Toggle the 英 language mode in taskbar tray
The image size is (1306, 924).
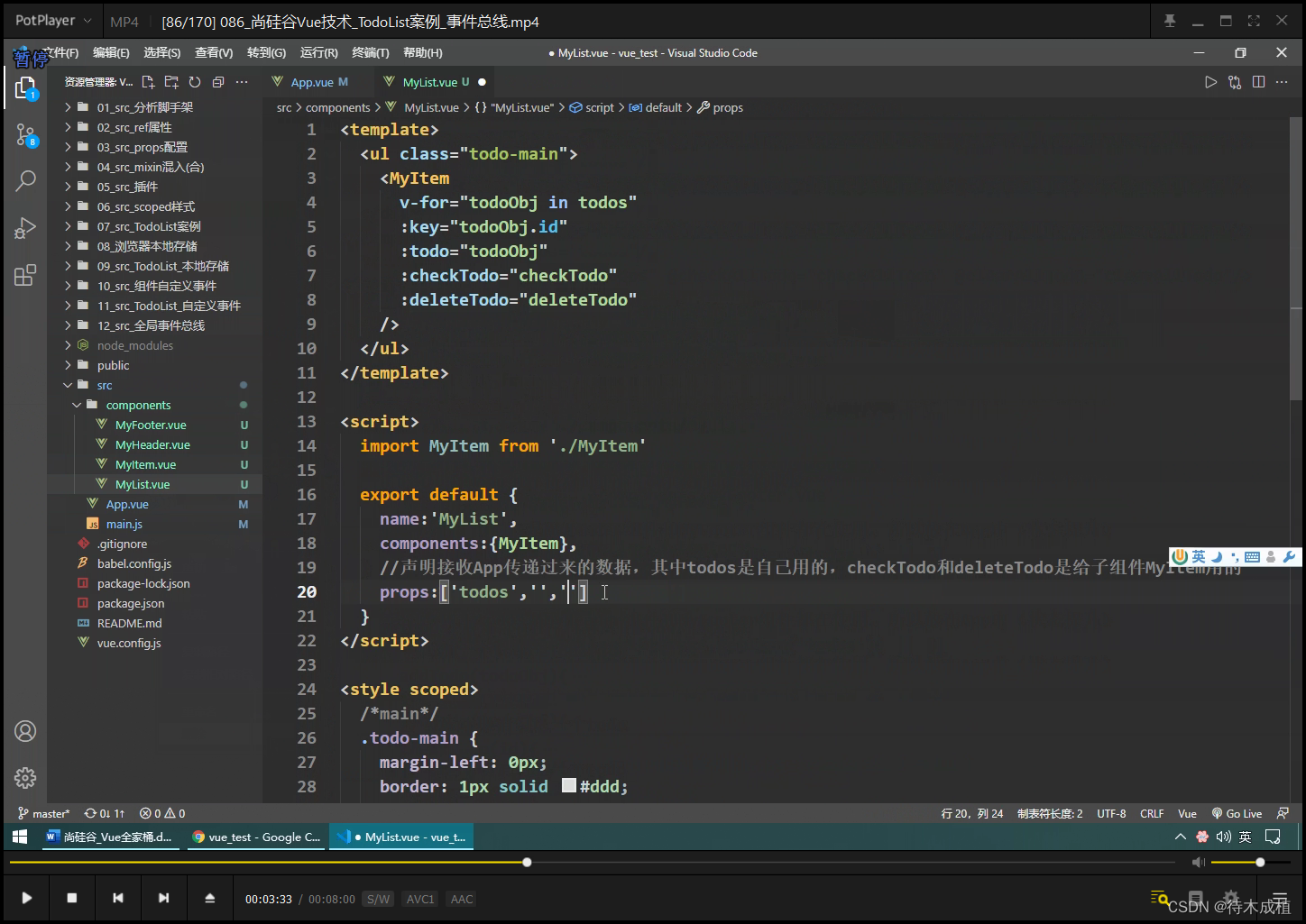point(1245,837)
